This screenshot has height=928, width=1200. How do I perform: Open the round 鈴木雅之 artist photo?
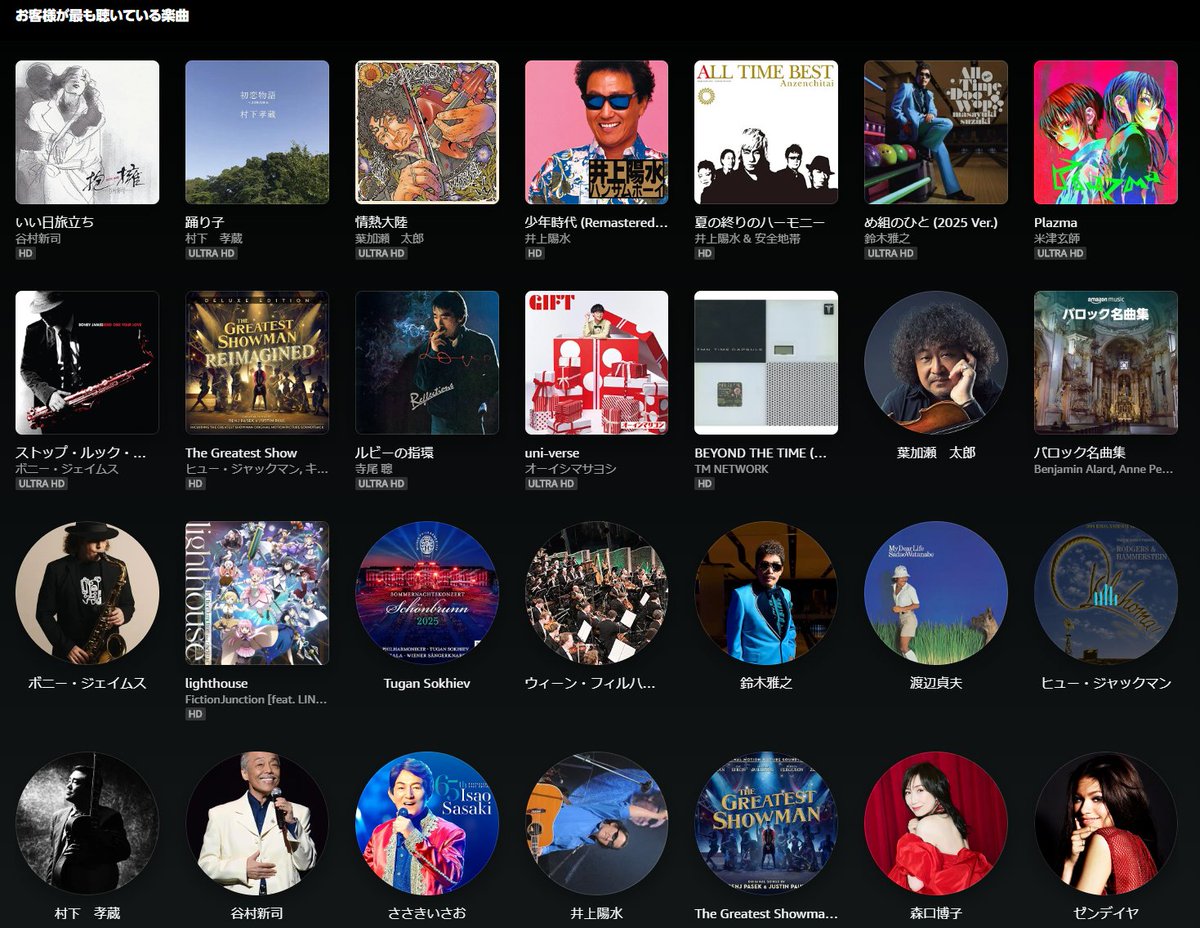click(x=766, y=593)
